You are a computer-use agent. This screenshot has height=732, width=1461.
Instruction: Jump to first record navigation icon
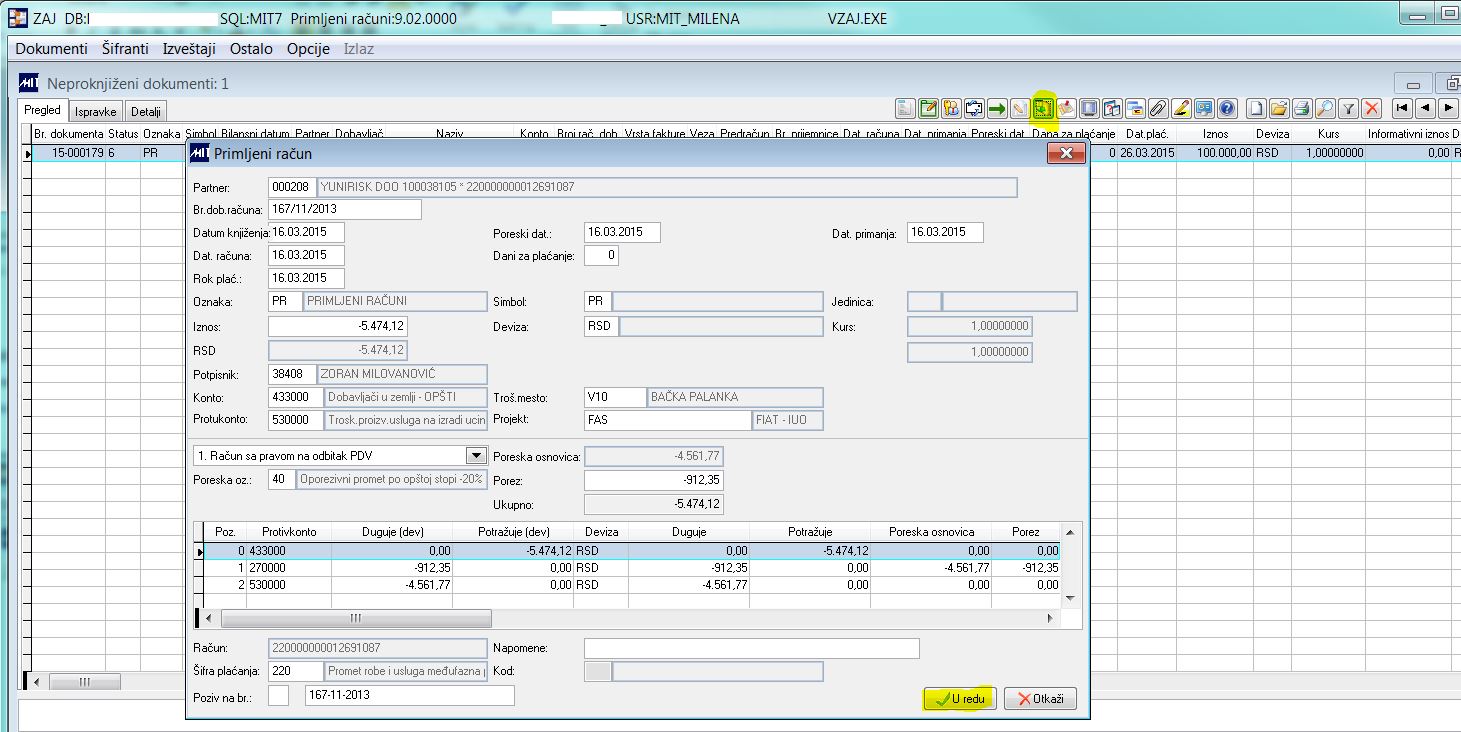point(1402,108)
